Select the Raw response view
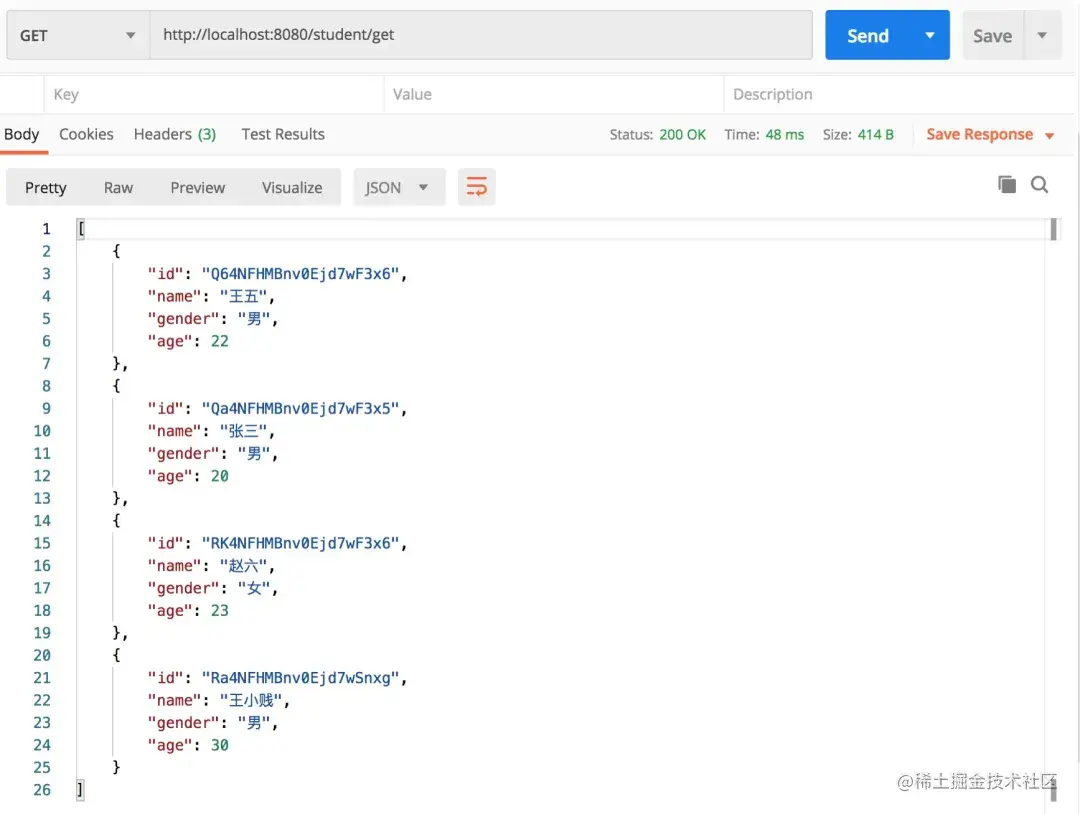 coord(118,187)
